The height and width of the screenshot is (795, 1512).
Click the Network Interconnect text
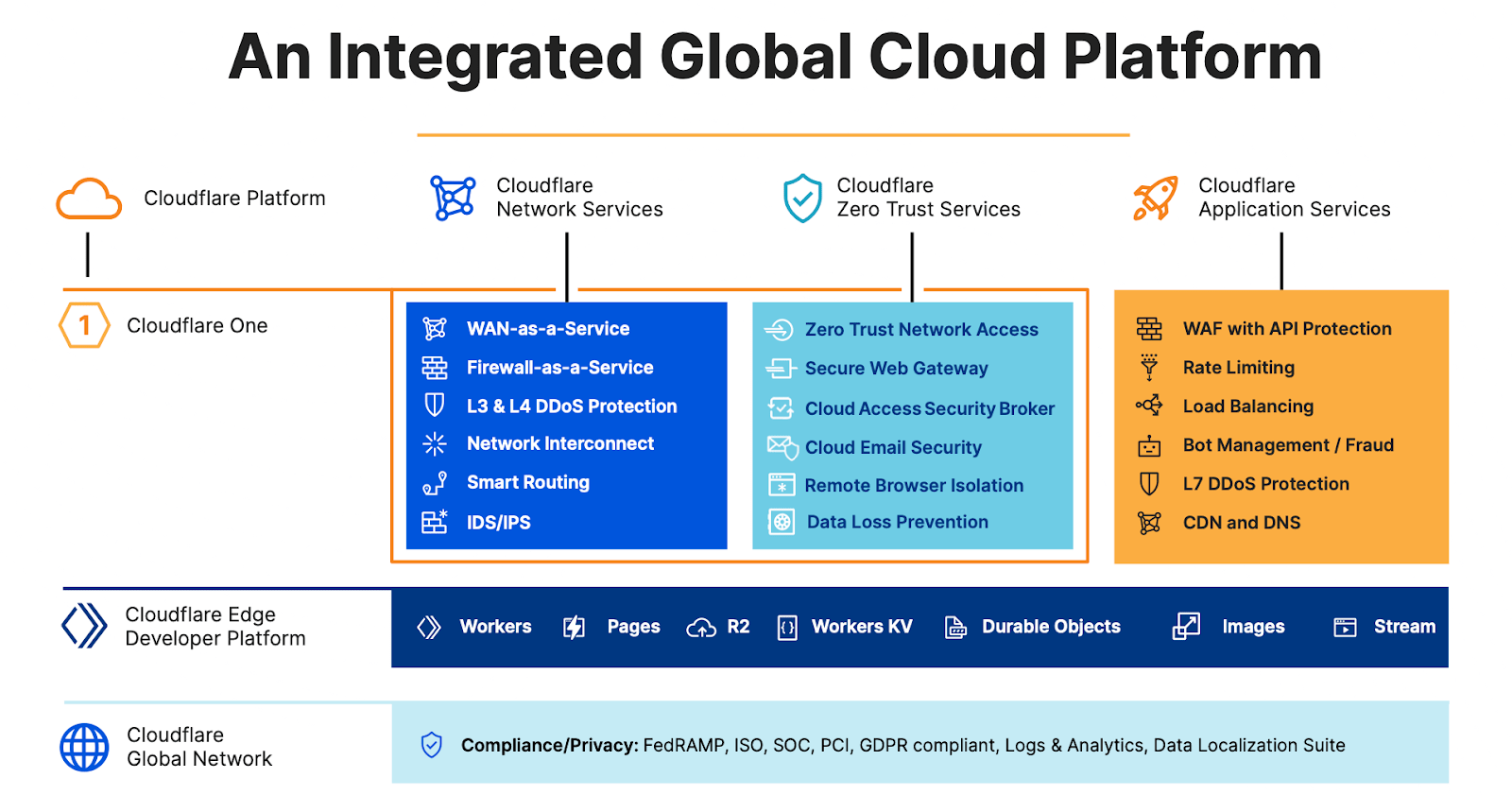560,443
